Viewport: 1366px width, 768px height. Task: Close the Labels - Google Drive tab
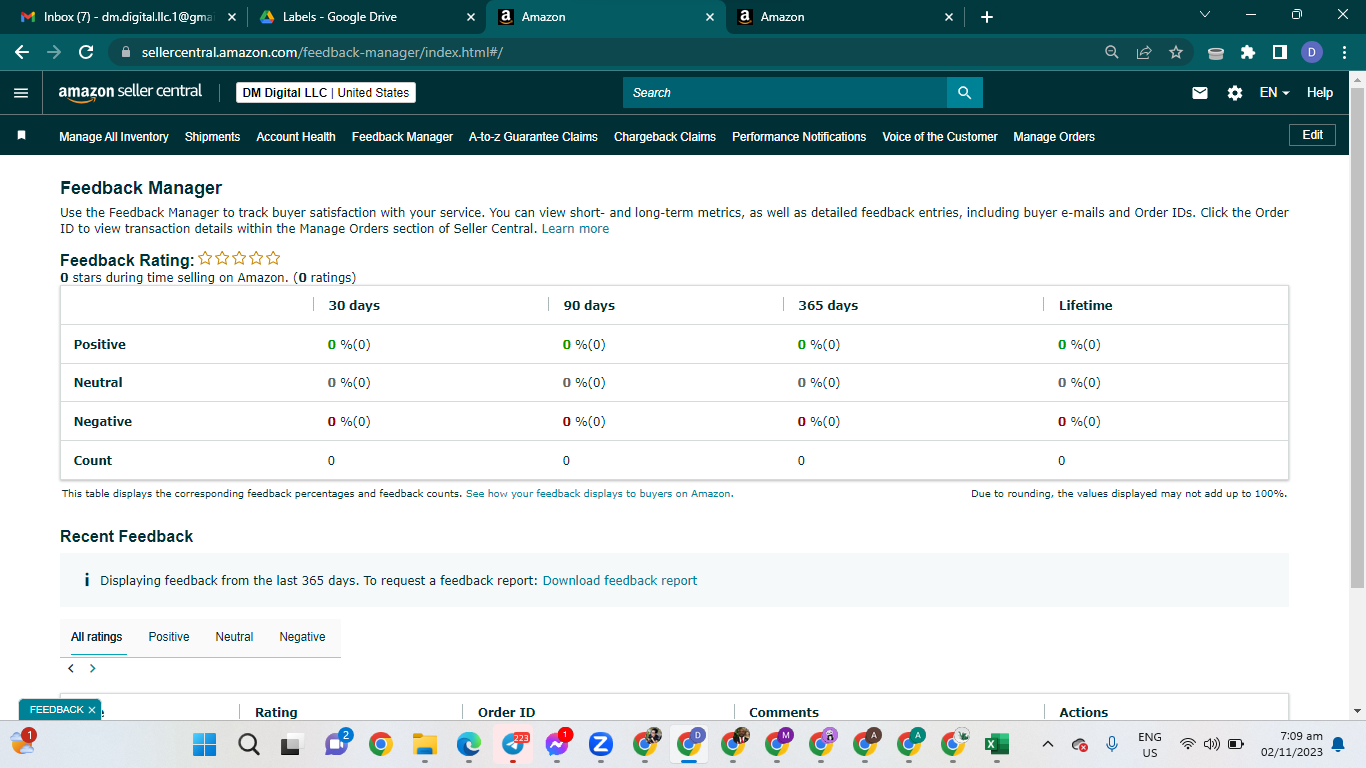[469, 17]
